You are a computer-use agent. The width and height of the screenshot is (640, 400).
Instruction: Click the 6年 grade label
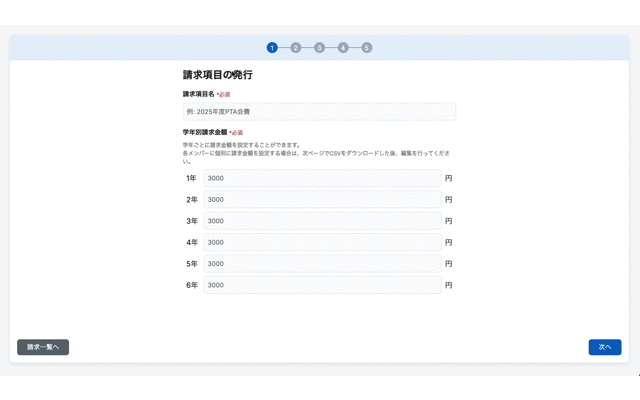191,285
